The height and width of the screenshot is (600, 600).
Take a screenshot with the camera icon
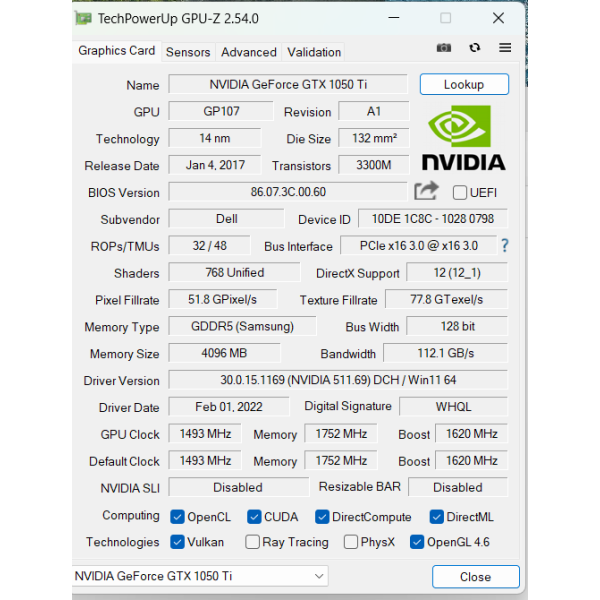[x=443, y=48]
